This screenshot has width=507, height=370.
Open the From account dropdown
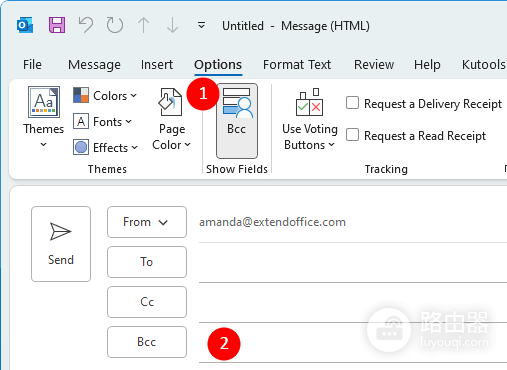[147, 222]
